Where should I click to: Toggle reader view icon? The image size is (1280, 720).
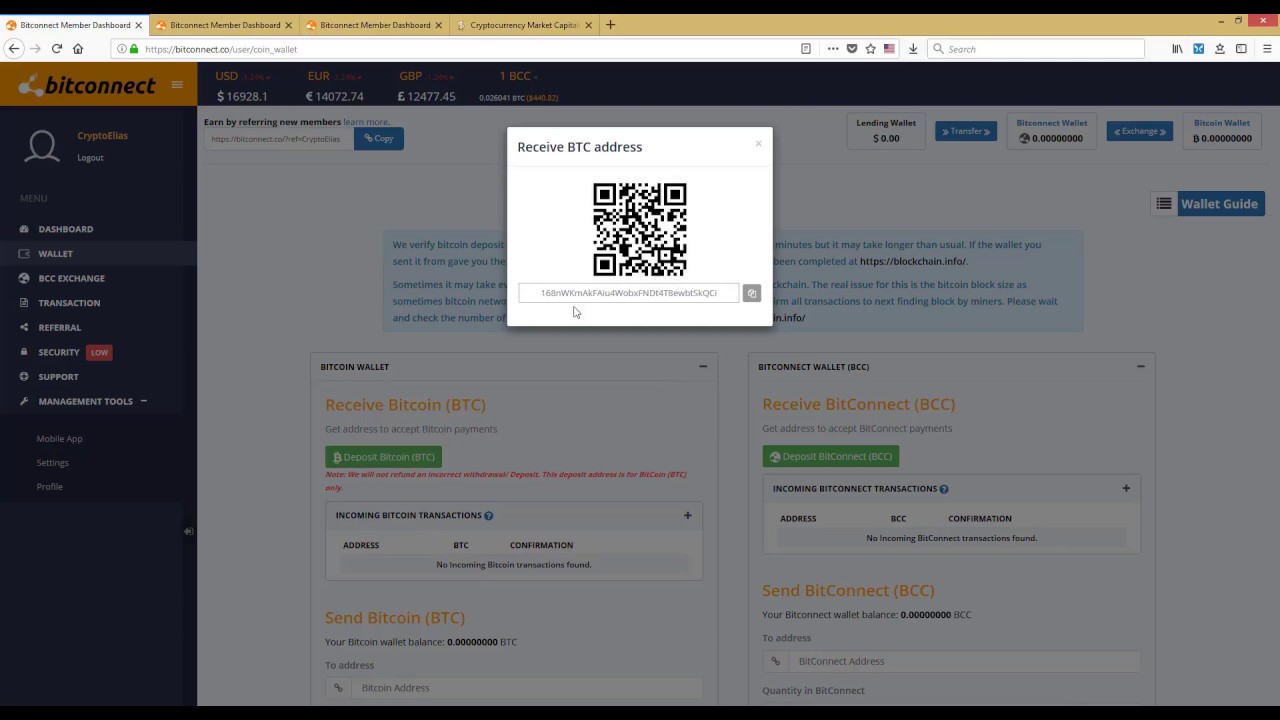(x=806, y=48)
